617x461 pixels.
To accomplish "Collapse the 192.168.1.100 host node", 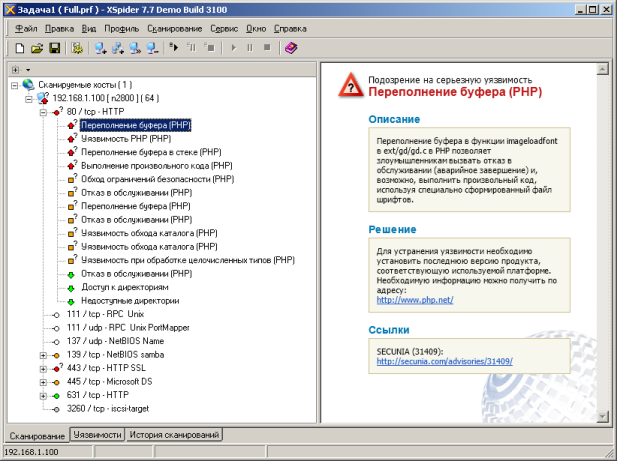I will click(x=29, y=99).
